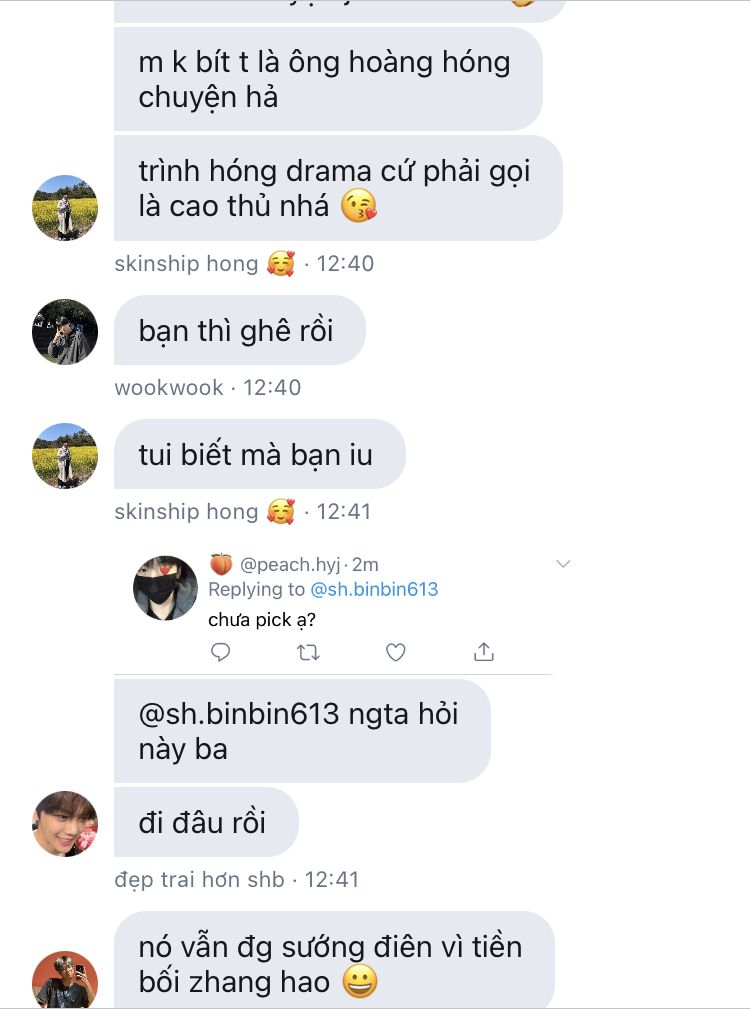Select '@sh.binbin613 ngta hỏi này ba' bubble

pyautogui.click(x=302, y=732)
